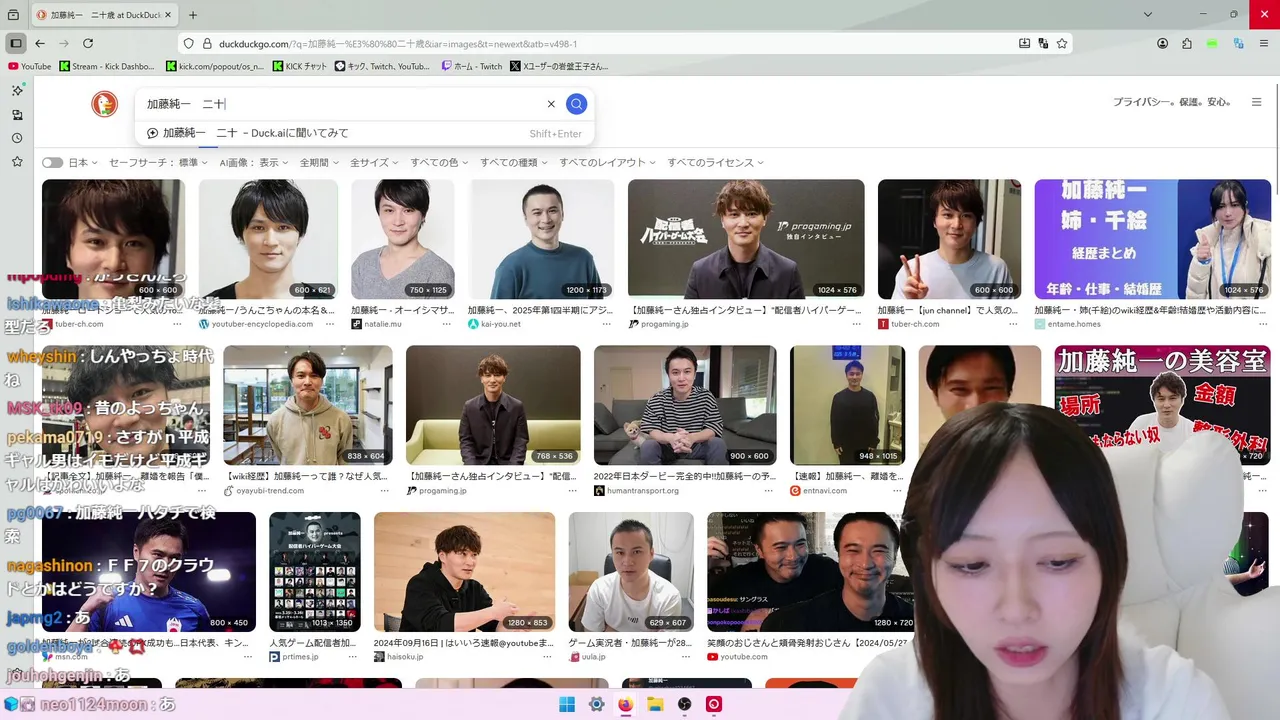This screenshot has width=1280, height=720.
Task: Go back to the previous page
Action: pyautogui.click(x=40, y=43)
